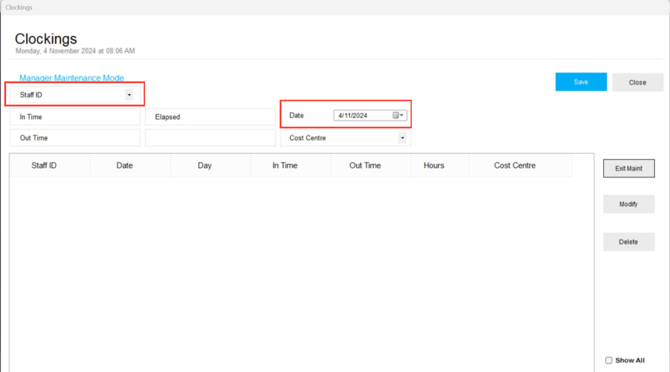Open the Cost Centre dropdown arrow
This screenshot has width=670, height=372.
tap(403, 138)
